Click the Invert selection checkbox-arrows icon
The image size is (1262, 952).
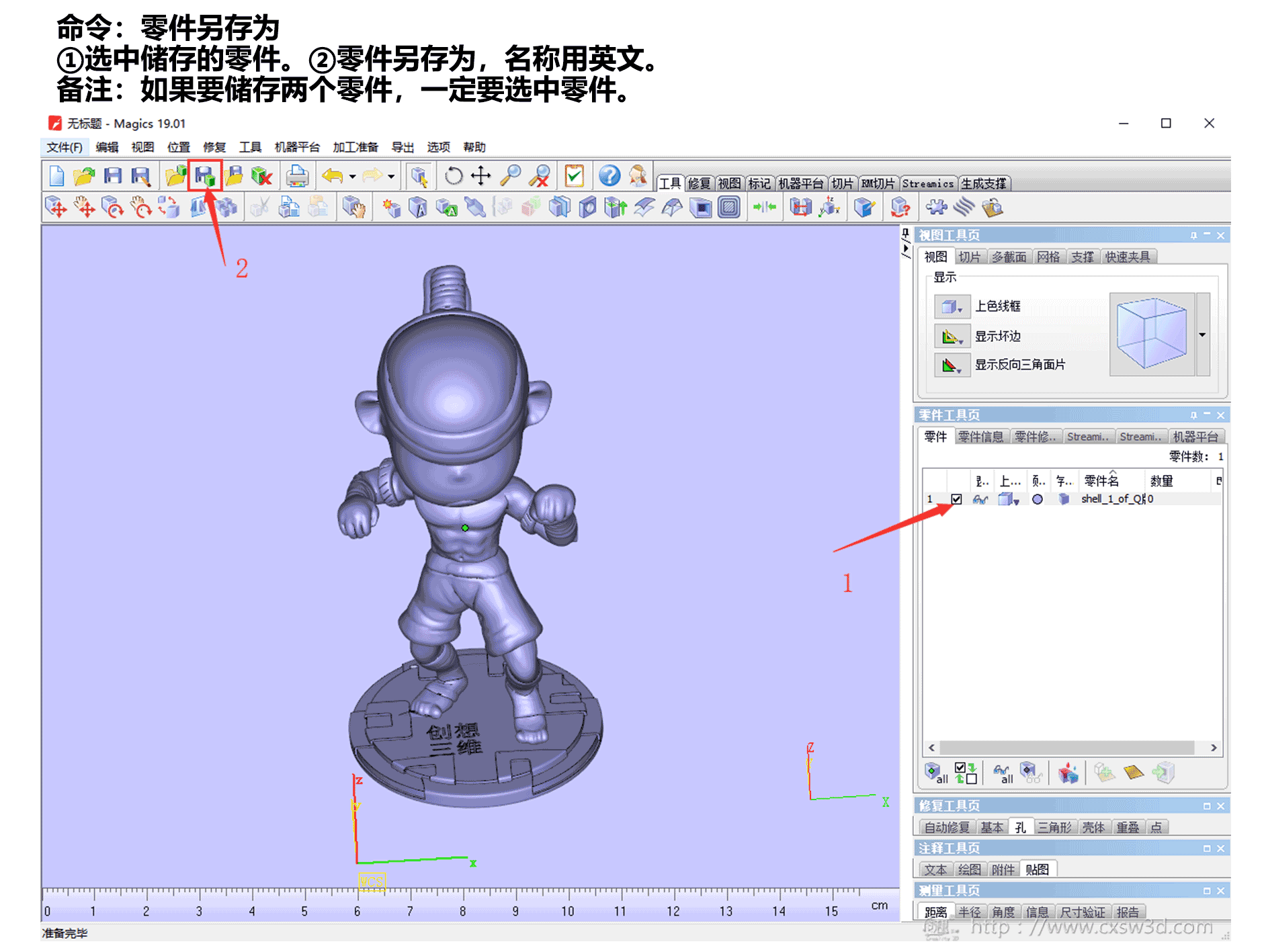point(966,773)
